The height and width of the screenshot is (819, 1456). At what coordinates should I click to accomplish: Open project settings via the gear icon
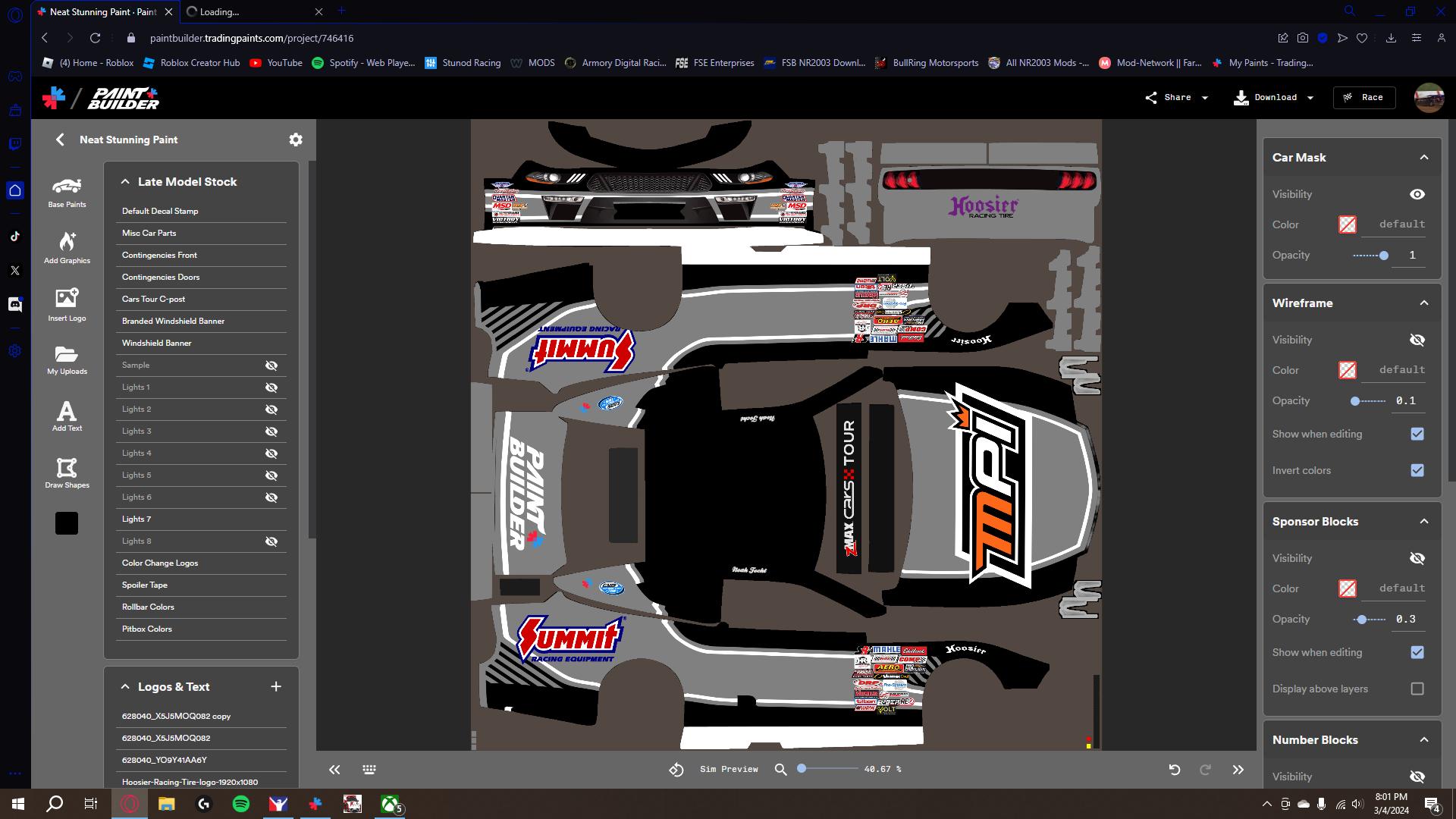click(x=295, y=140)
